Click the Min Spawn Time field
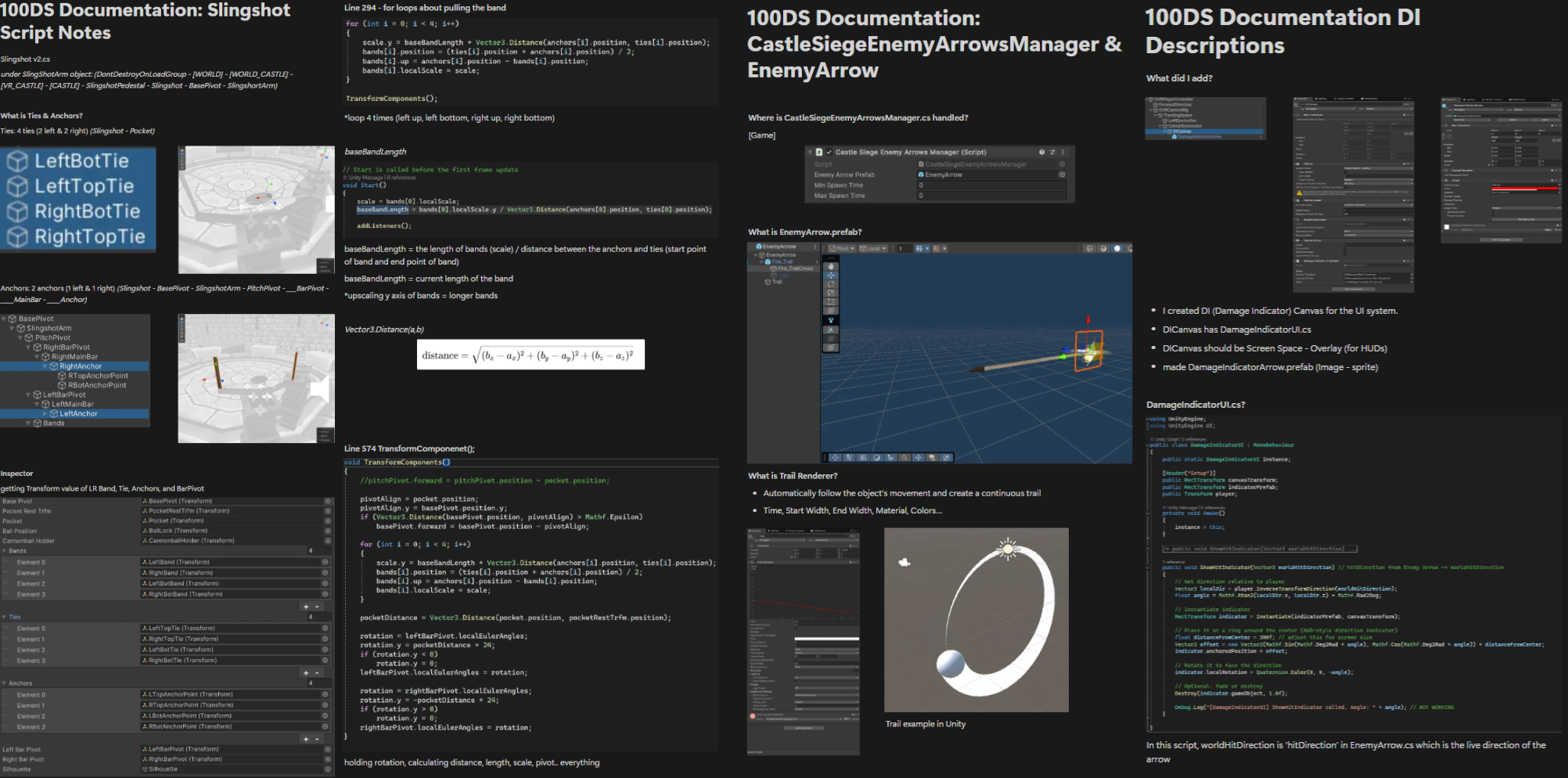 click(991, 185)
